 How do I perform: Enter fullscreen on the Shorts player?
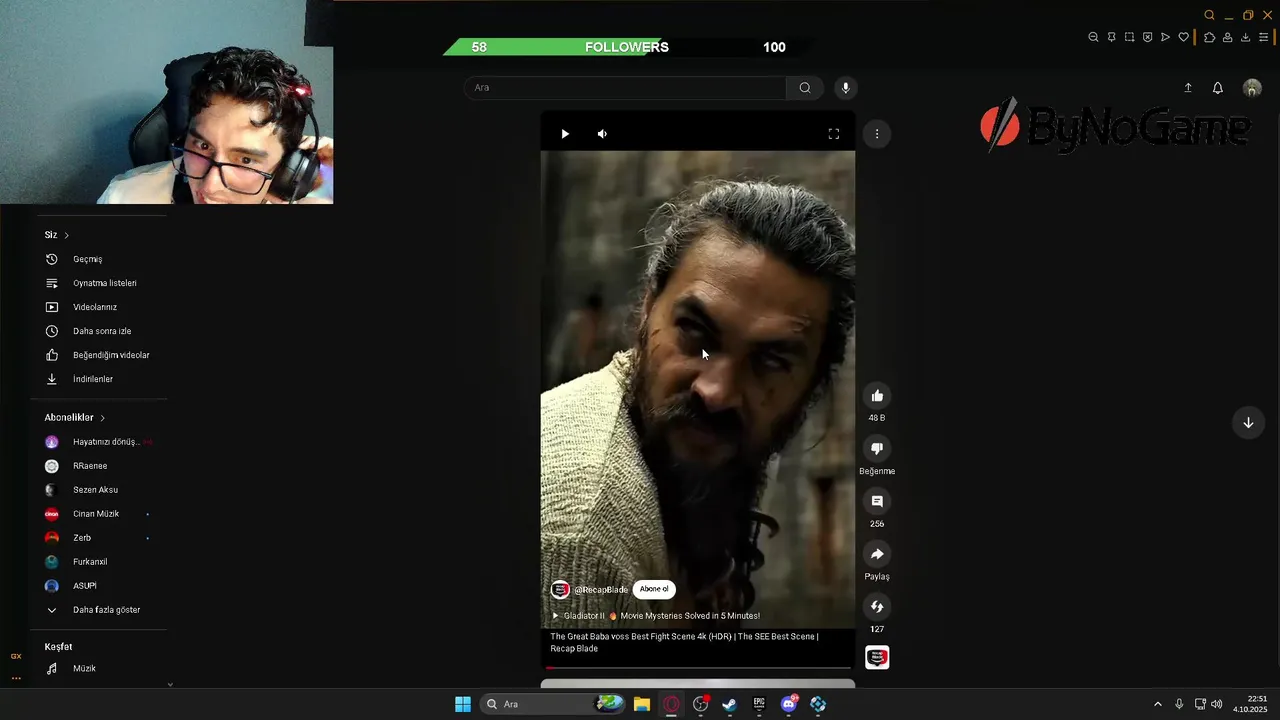834,134
